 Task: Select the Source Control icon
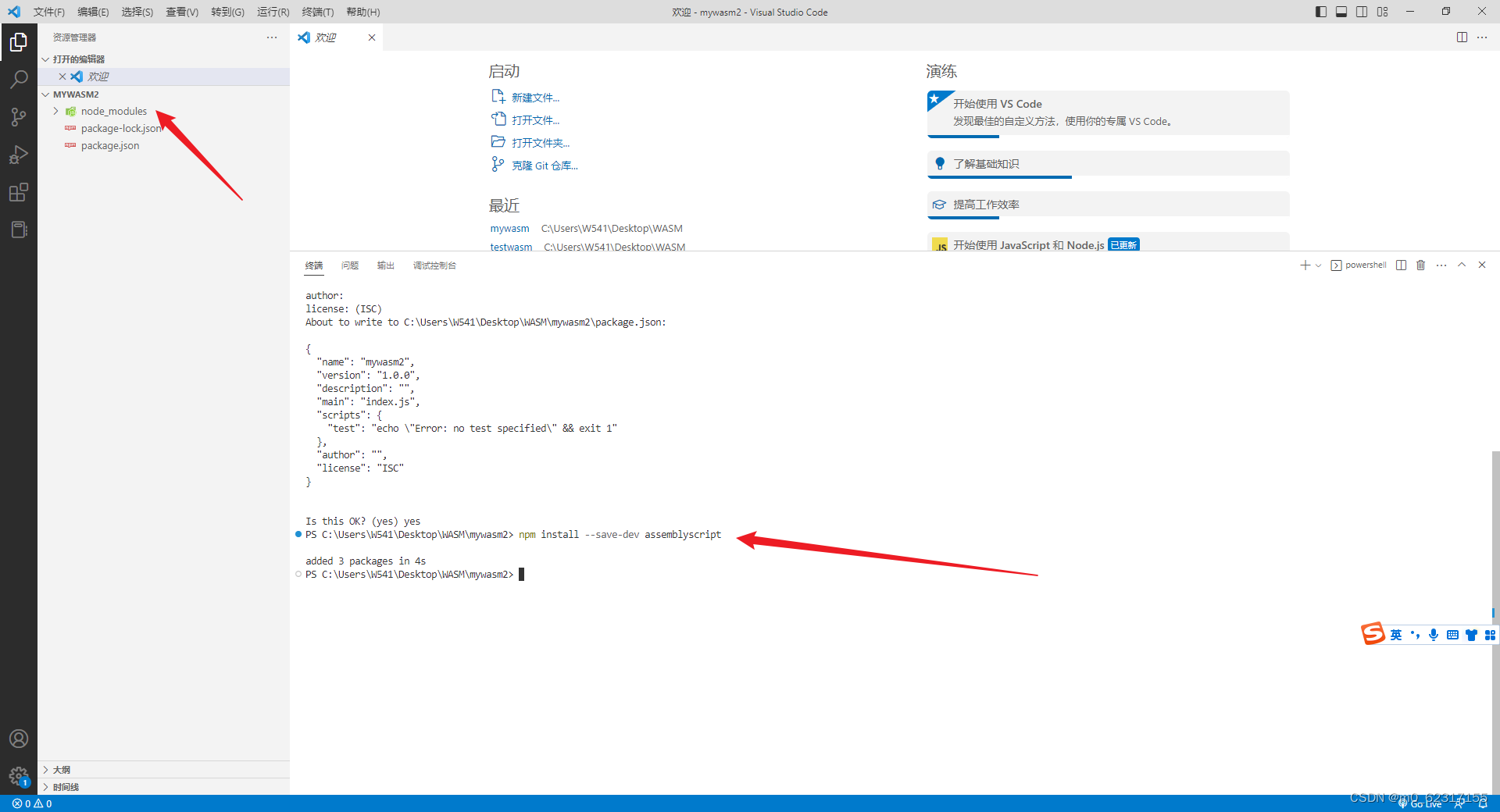click(19, 116)
